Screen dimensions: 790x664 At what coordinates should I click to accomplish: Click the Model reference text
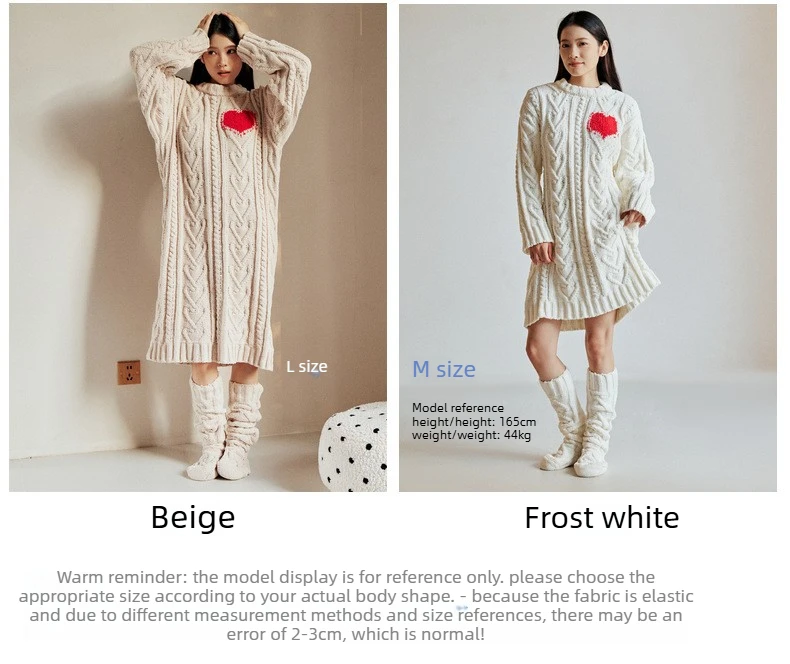458,408
